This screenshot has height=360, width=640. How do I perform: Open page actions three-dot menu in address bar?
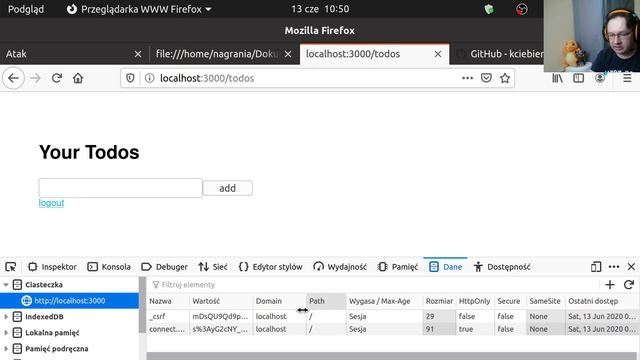tap(467, 78)
